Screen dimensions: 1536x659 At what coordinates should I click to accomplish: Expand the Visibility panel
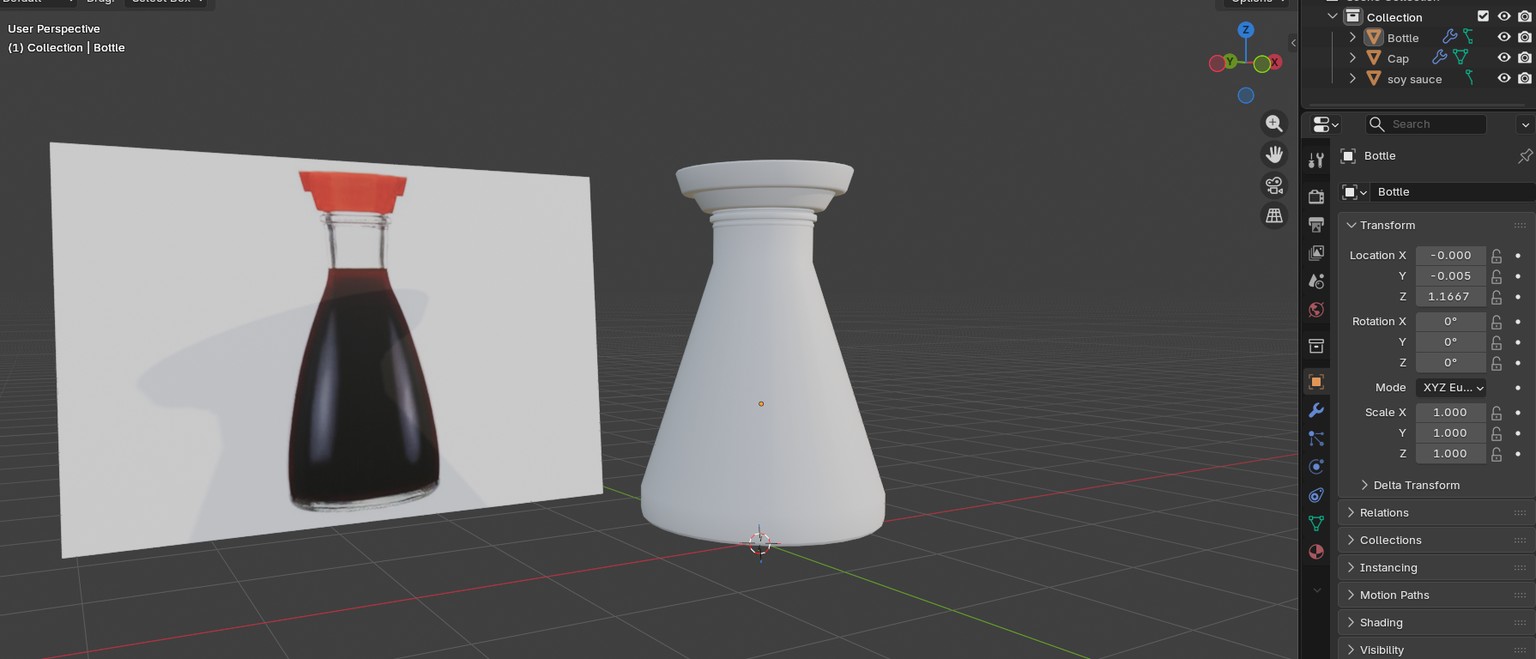1351,650
